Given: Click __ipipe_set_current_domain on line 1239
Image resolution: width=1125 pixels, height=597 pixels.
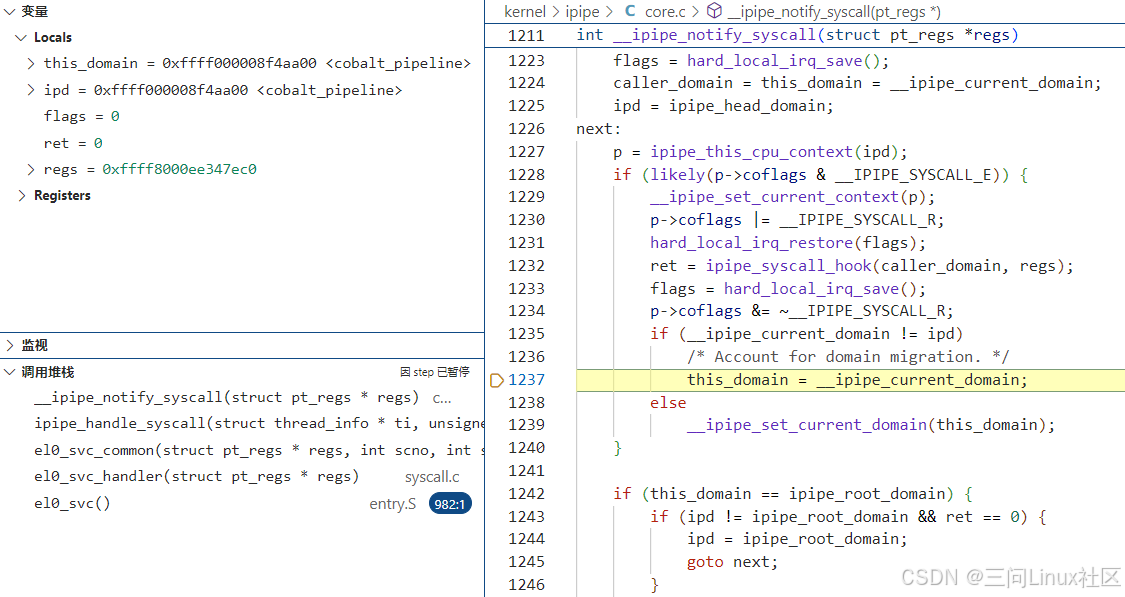Looking at the screenshot, I should pyautogui.click(x=806, y=425).
